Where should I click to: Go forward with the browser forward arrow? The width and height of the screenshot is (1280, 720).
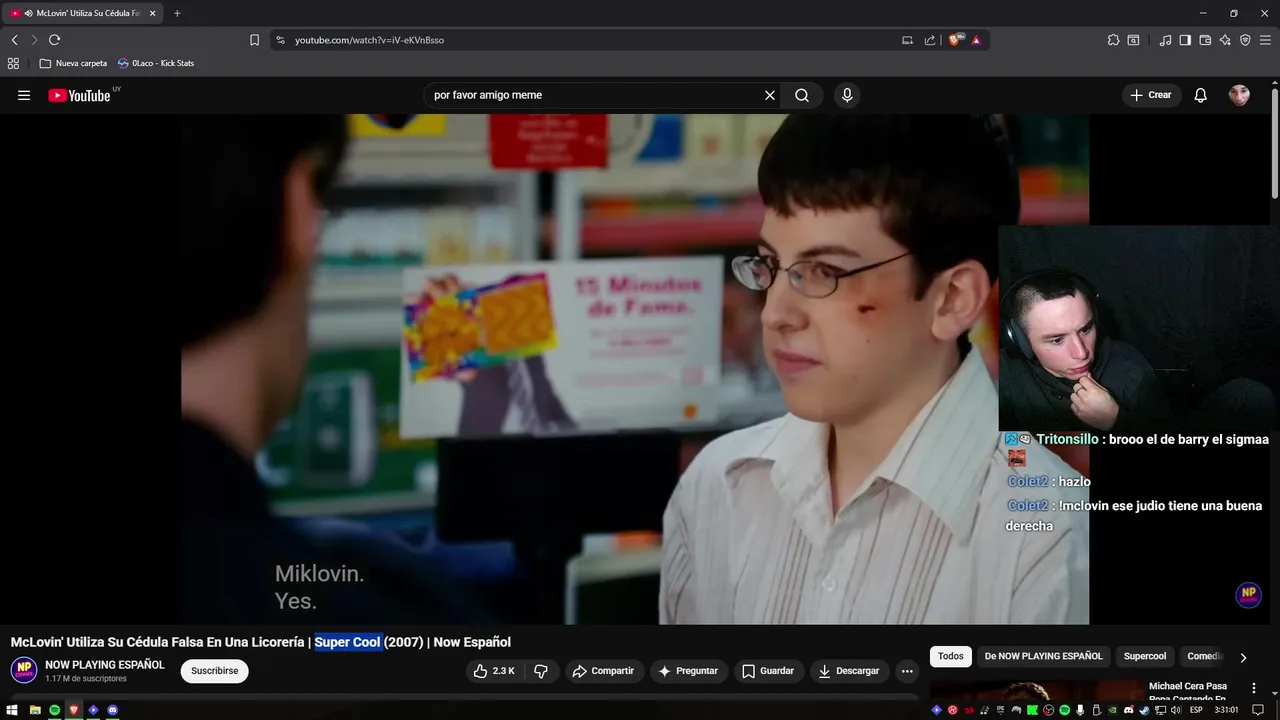tap(34, 40)
